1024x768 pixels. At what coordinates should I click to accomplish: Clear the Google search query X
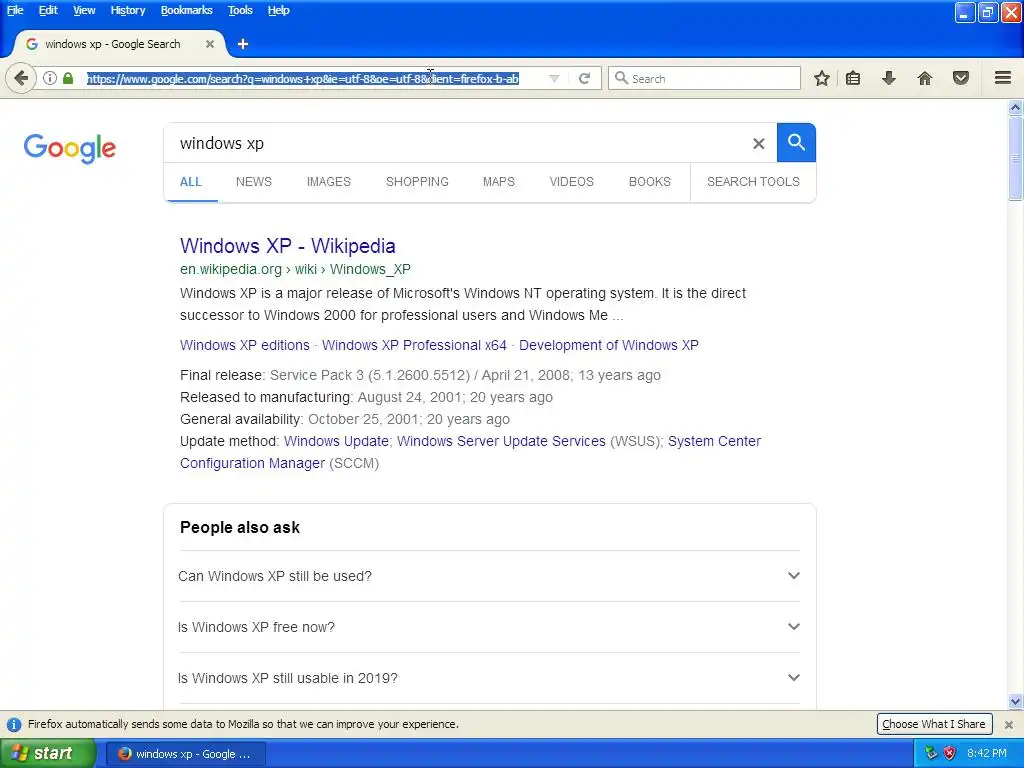(x=758, y=143)
